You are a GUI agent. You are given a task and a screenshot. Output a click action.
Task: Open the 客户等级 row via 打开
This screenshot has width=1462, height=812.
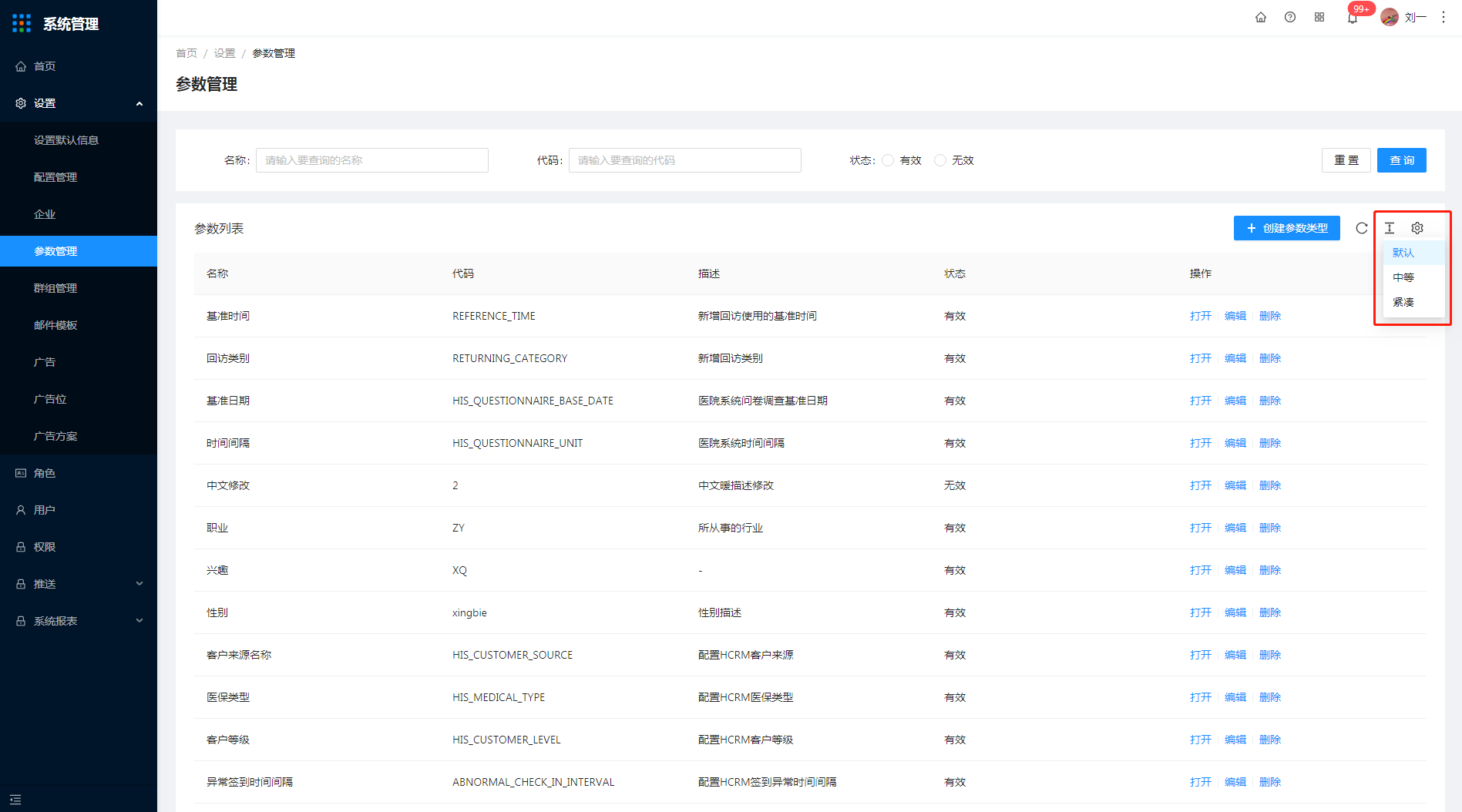point(1200,740)
